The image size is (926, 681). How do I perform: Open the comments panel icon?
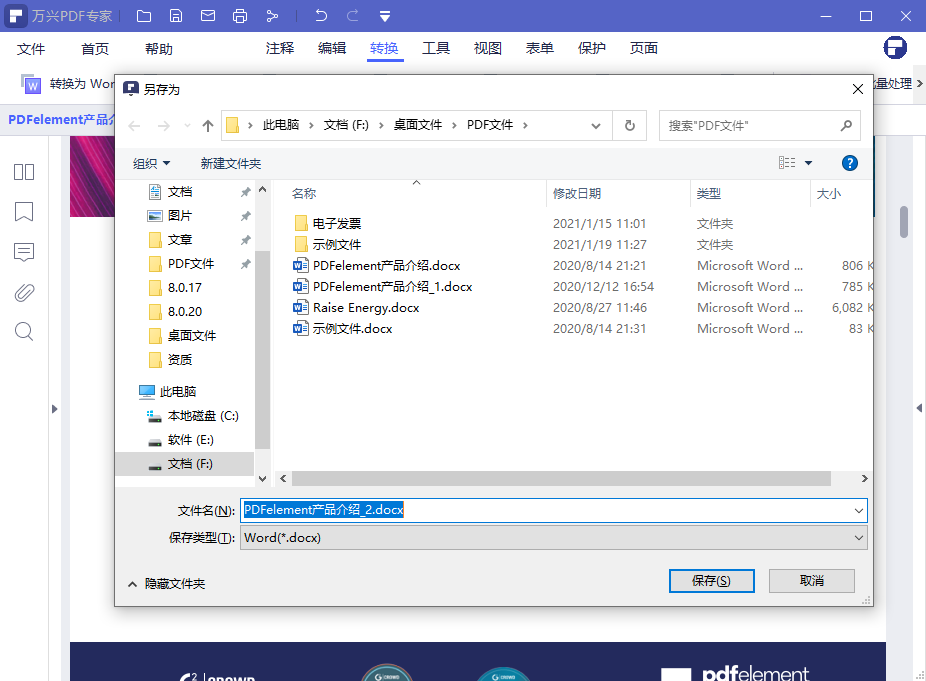coord(24,252)
